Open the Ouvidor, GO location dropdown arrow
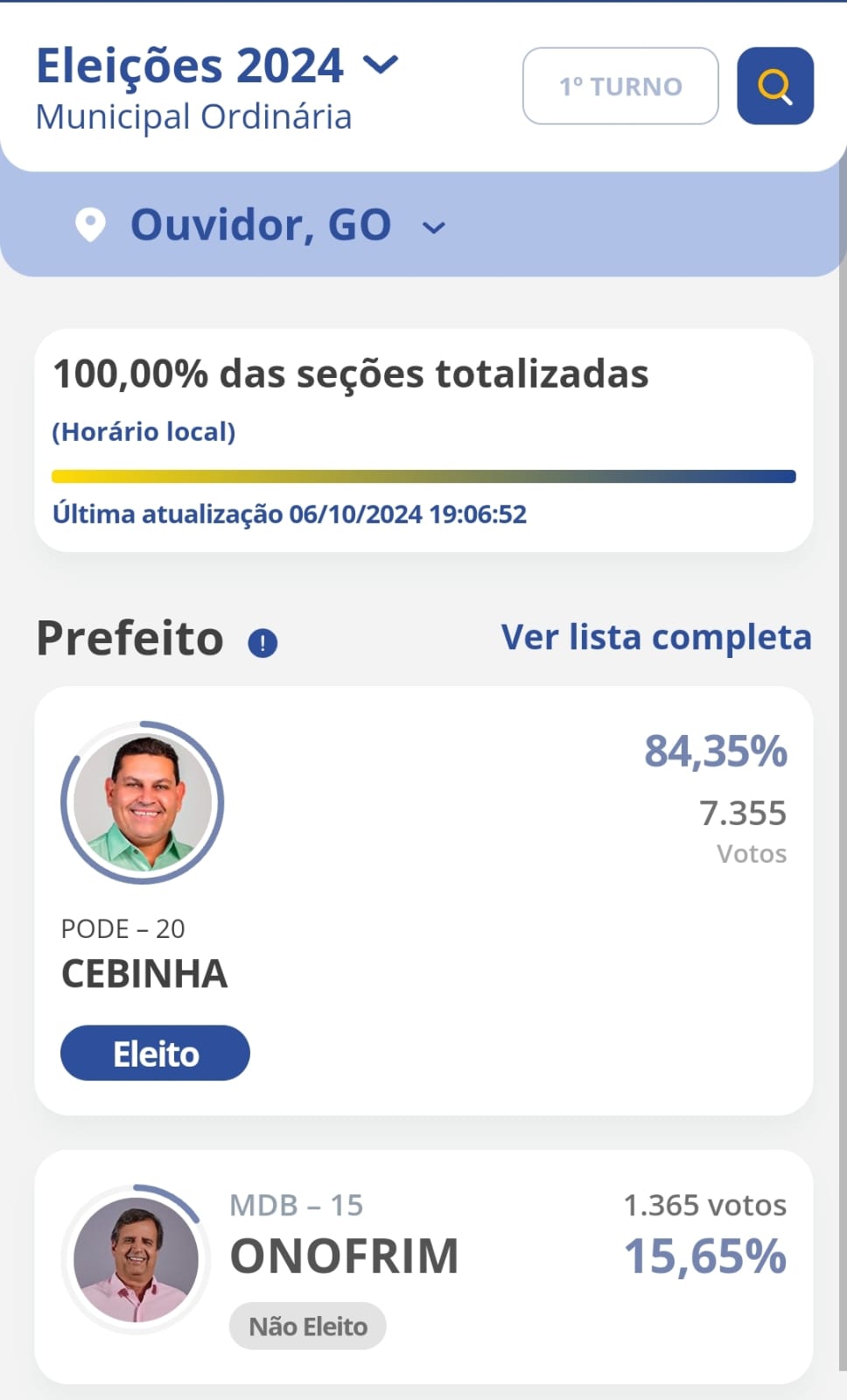Screen dimensions: 847x1400 pos(434,228)
